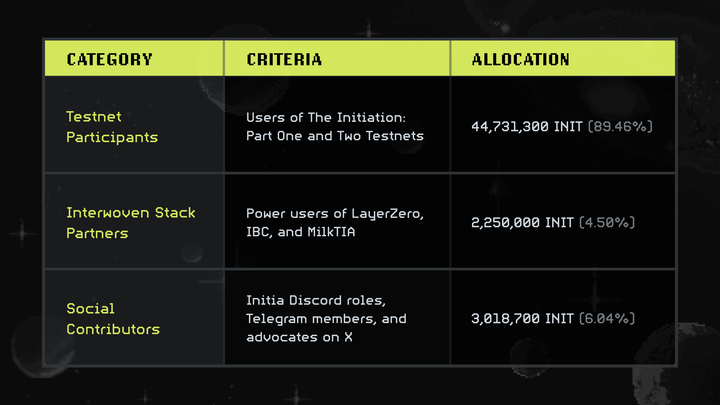Select the Testnet Participants category label
Screen dimensions: 720x405
pos(112,127)
